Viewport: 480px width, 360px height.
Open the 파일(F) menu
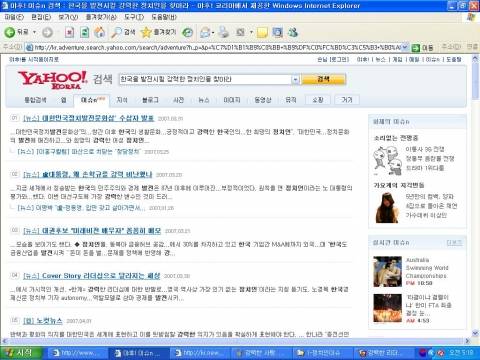14,17
